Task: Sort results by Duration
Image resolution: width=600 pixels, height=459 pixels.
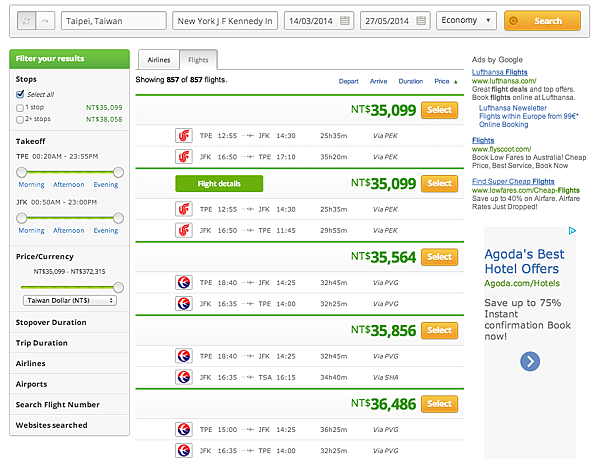Action: point(411,81)
